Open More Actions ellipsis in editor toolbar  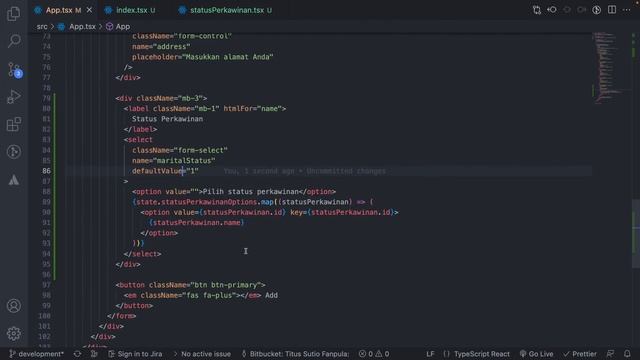(x=627, y=10)
